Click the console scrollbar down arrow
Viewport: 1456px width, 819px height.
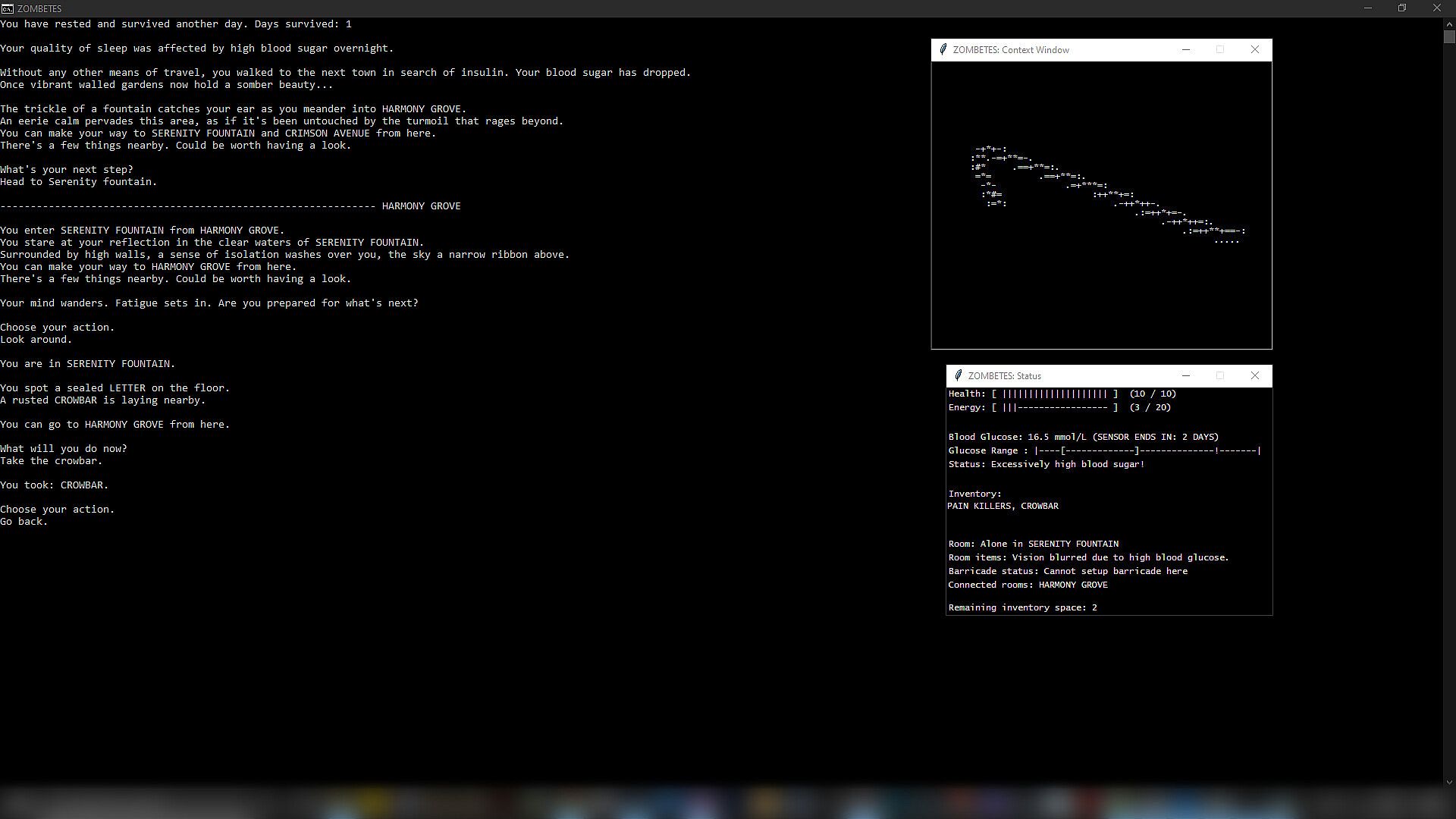1449,782
